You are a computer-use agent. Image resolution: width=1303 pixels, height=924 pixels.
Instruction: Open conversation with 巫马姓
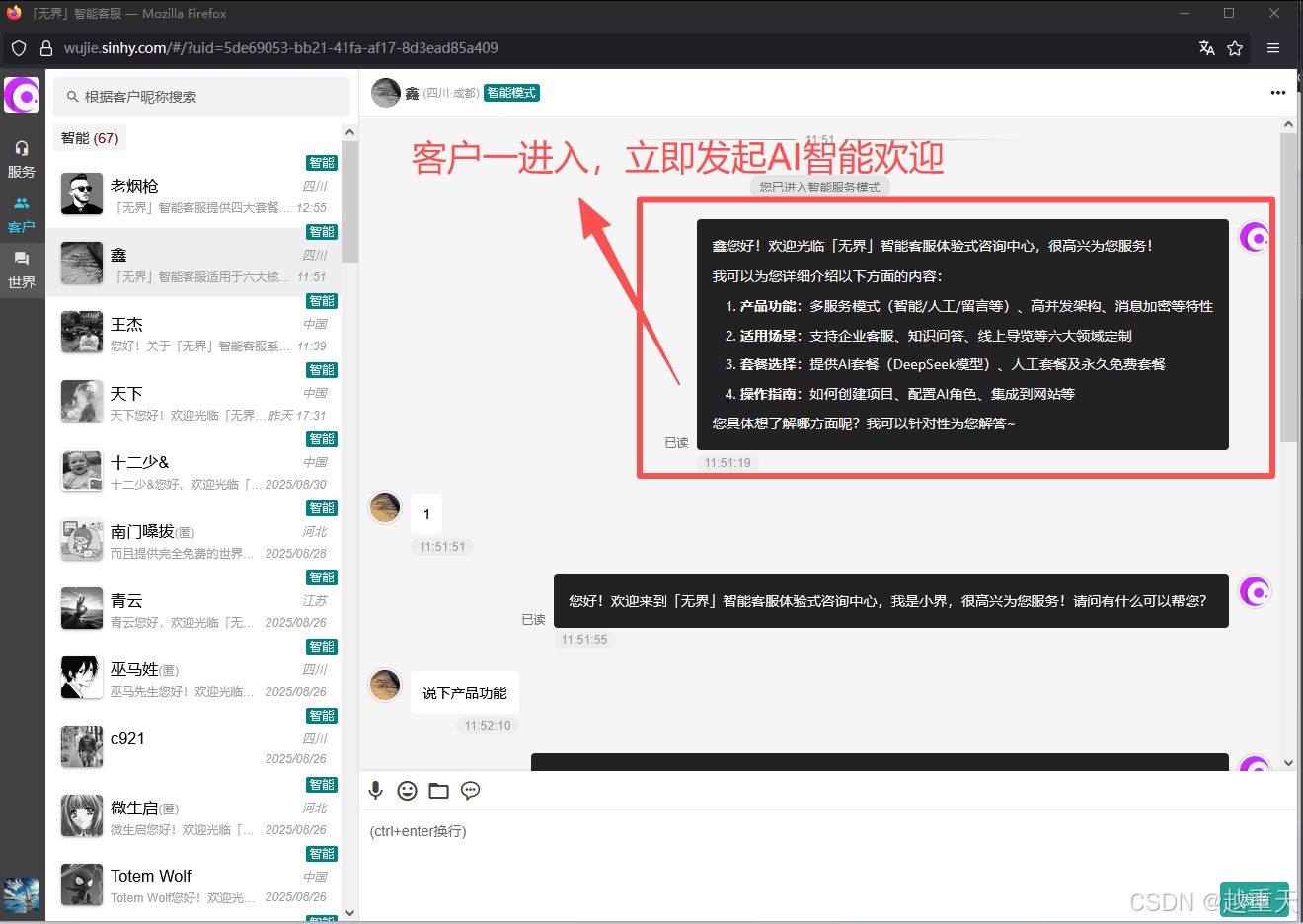point(193,677)
